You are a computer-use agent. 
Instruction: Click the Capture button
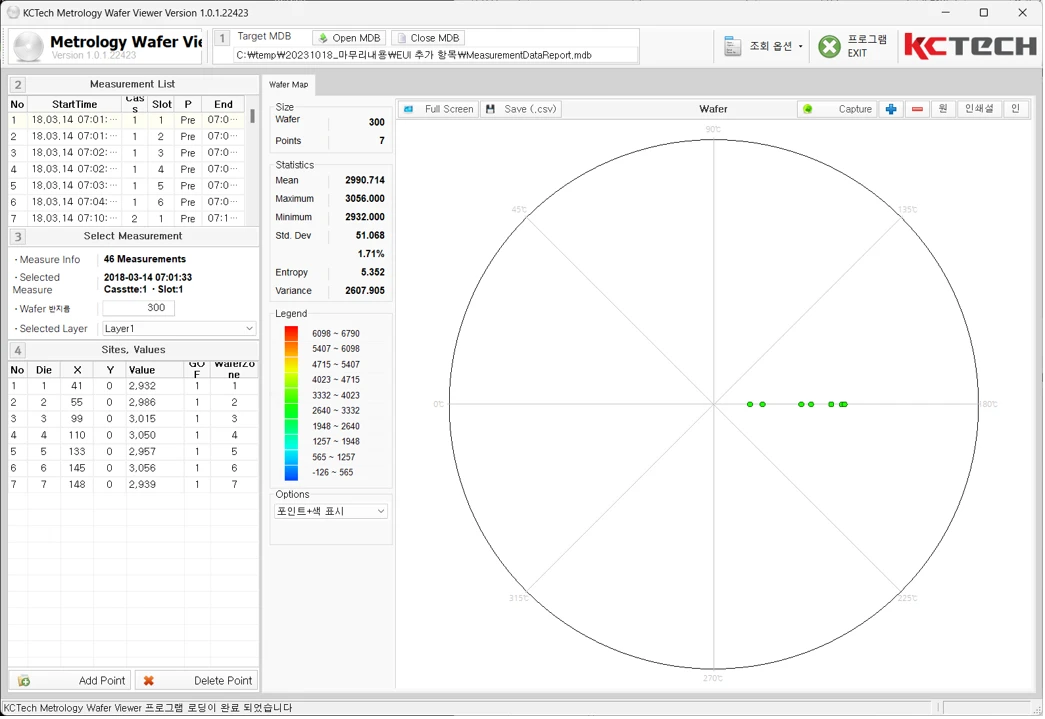point(838,109)
